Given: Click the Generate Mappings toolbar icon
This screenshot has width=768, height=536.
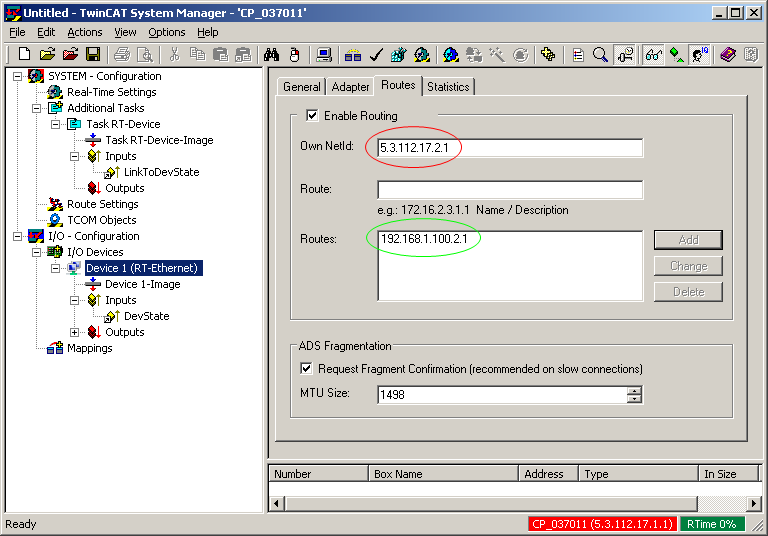Looking at the screenshot, I should click(353, 54).
